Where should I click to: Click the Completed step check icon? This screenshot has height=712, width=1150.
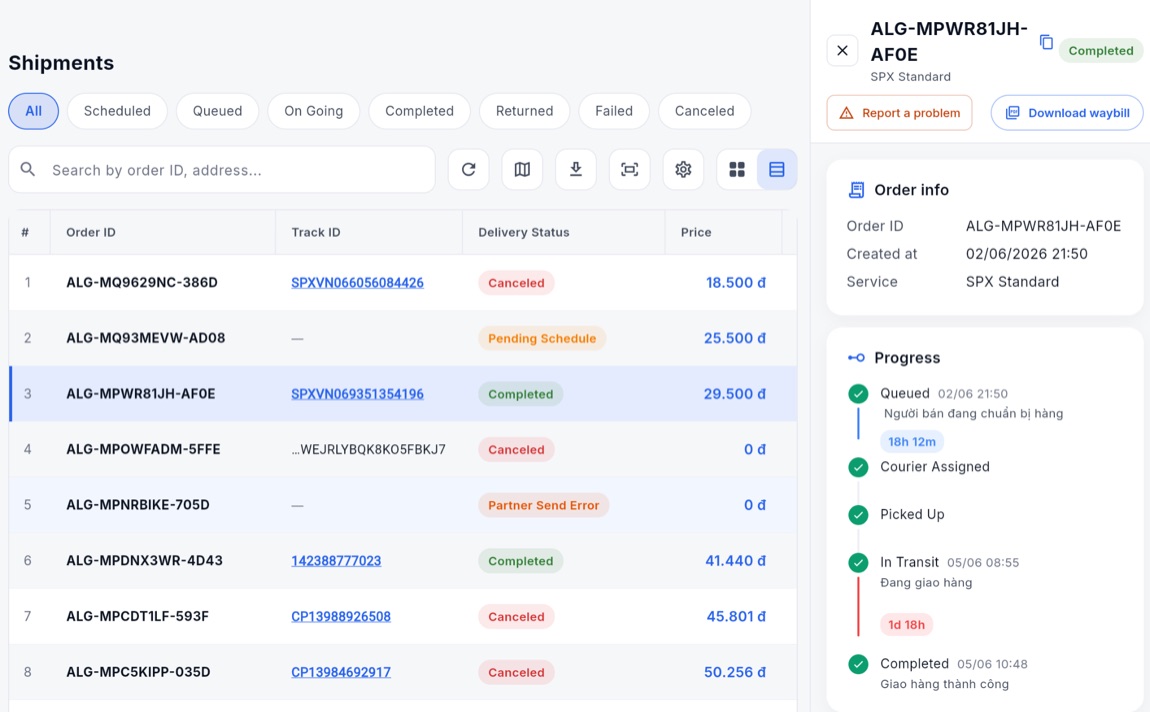[x=858, y=664]
